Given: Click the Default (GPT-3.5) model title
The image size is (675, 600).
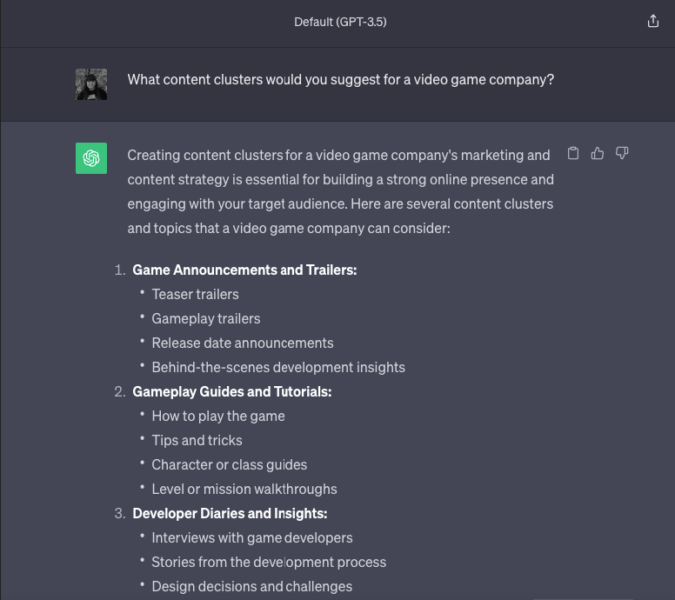Looking at the screenshot, I should point(337,21).
